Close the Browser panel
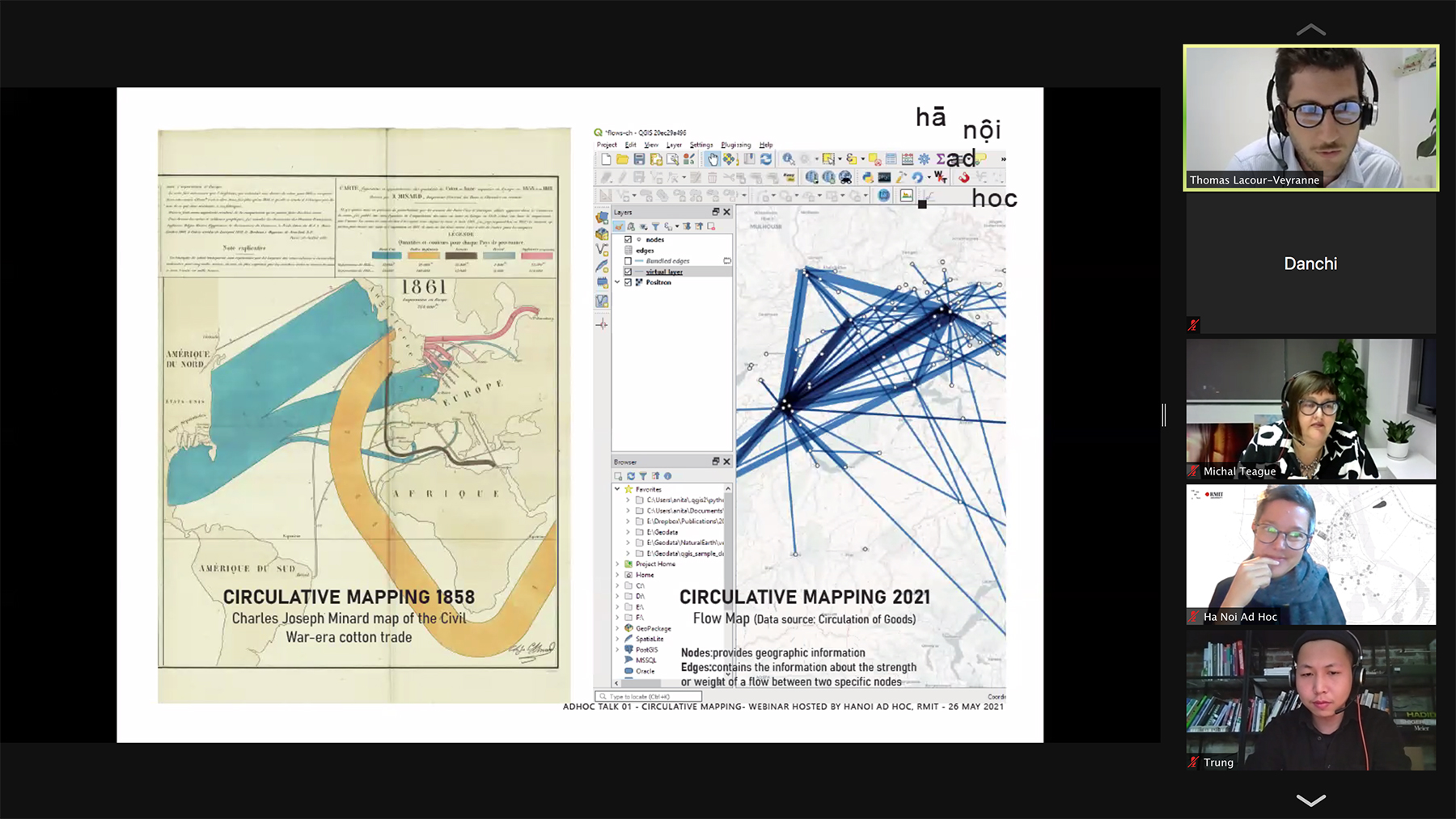The image size is (1456, 819). pos(726,462)
